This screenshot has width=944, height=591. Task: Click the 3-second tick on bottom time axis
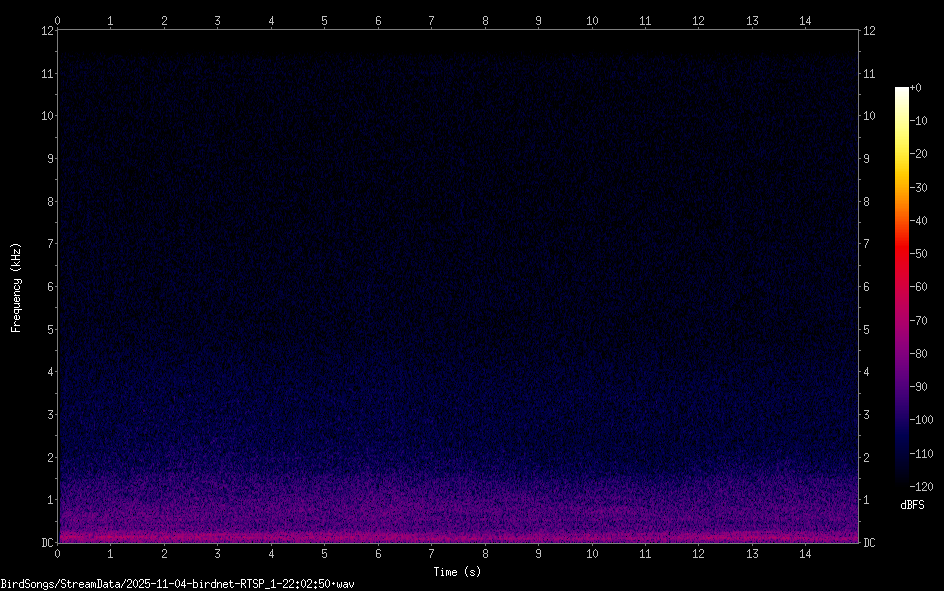click(x=218, y=552)
